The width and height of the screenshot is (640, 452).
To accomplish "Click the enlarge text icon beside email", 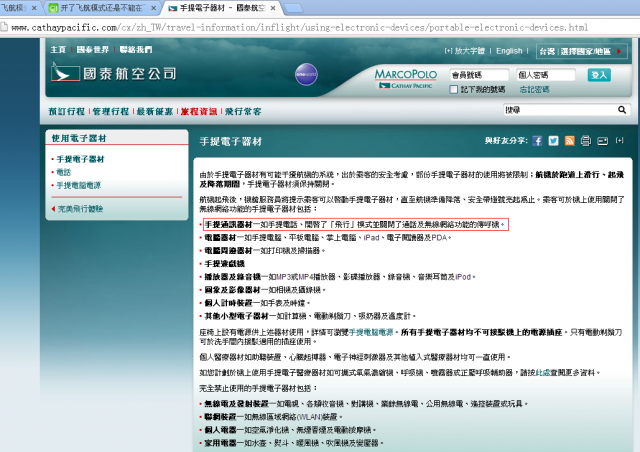I will [620, 140].
